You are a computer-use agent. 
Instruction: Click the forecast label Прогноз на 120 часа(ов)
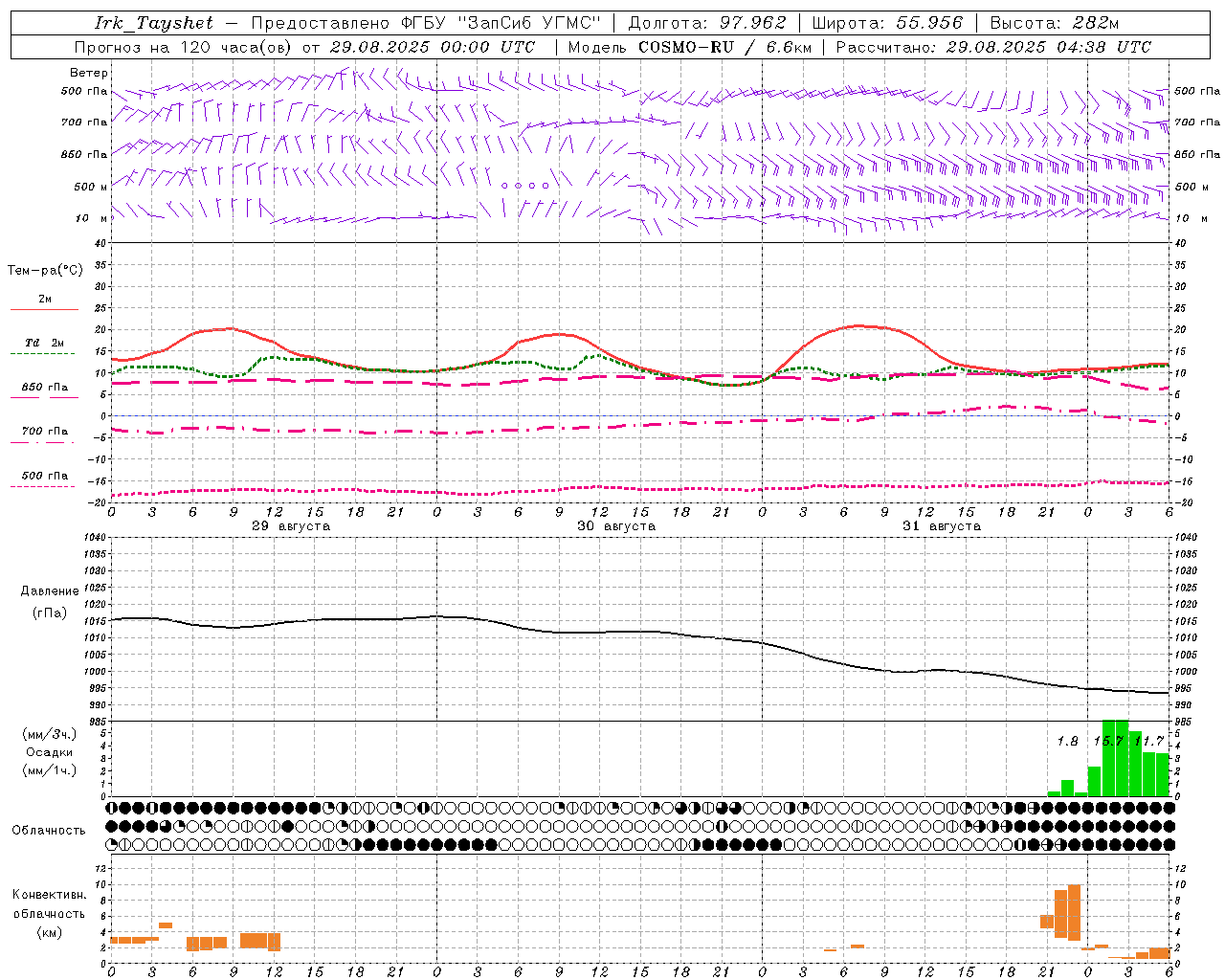[185, 47]
